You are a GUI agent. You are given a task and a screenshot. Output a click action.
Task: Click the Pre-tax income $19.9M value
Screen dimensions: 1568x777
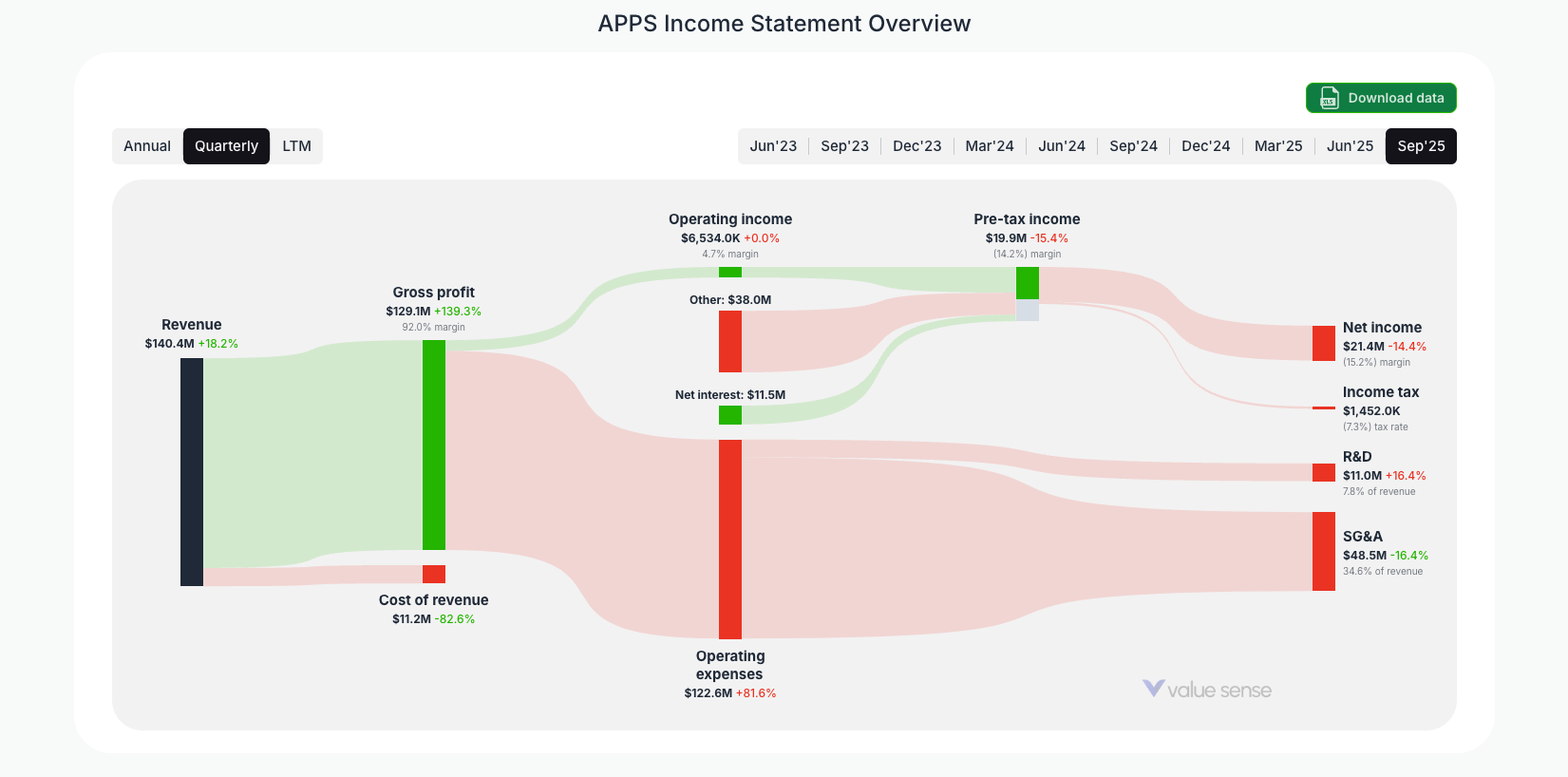(1006, 238)
